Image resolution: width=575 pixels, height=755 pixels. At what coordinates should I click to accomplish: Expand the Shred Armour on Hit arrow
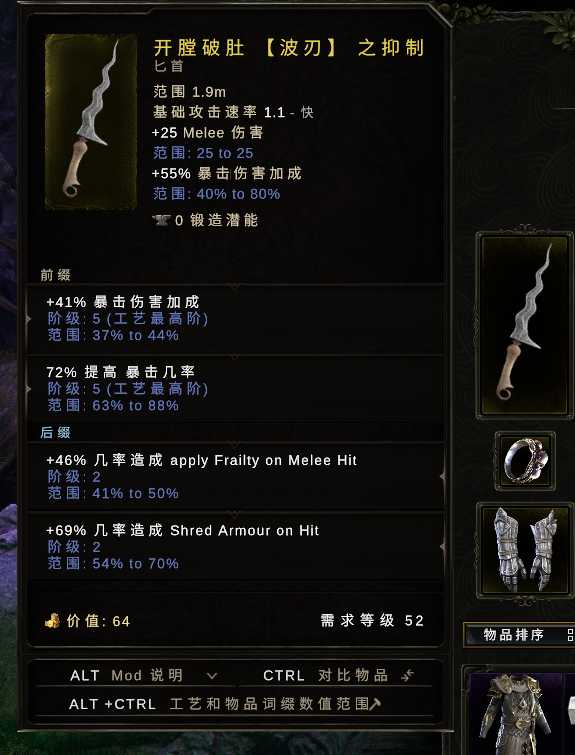[442, 547]
